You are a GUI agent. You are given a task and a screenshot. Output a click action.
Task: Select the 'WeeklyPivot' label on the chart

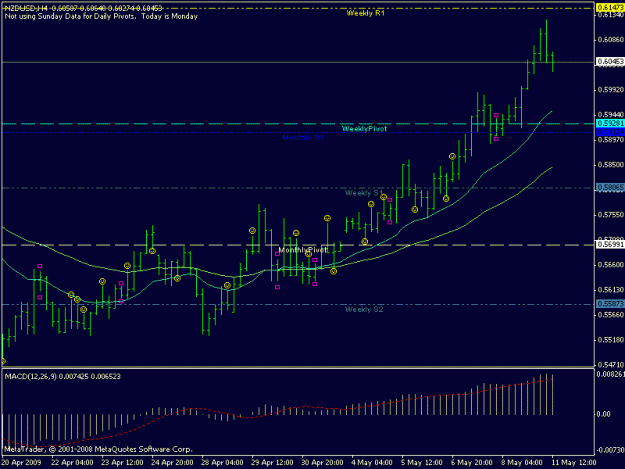click(364, 129)
